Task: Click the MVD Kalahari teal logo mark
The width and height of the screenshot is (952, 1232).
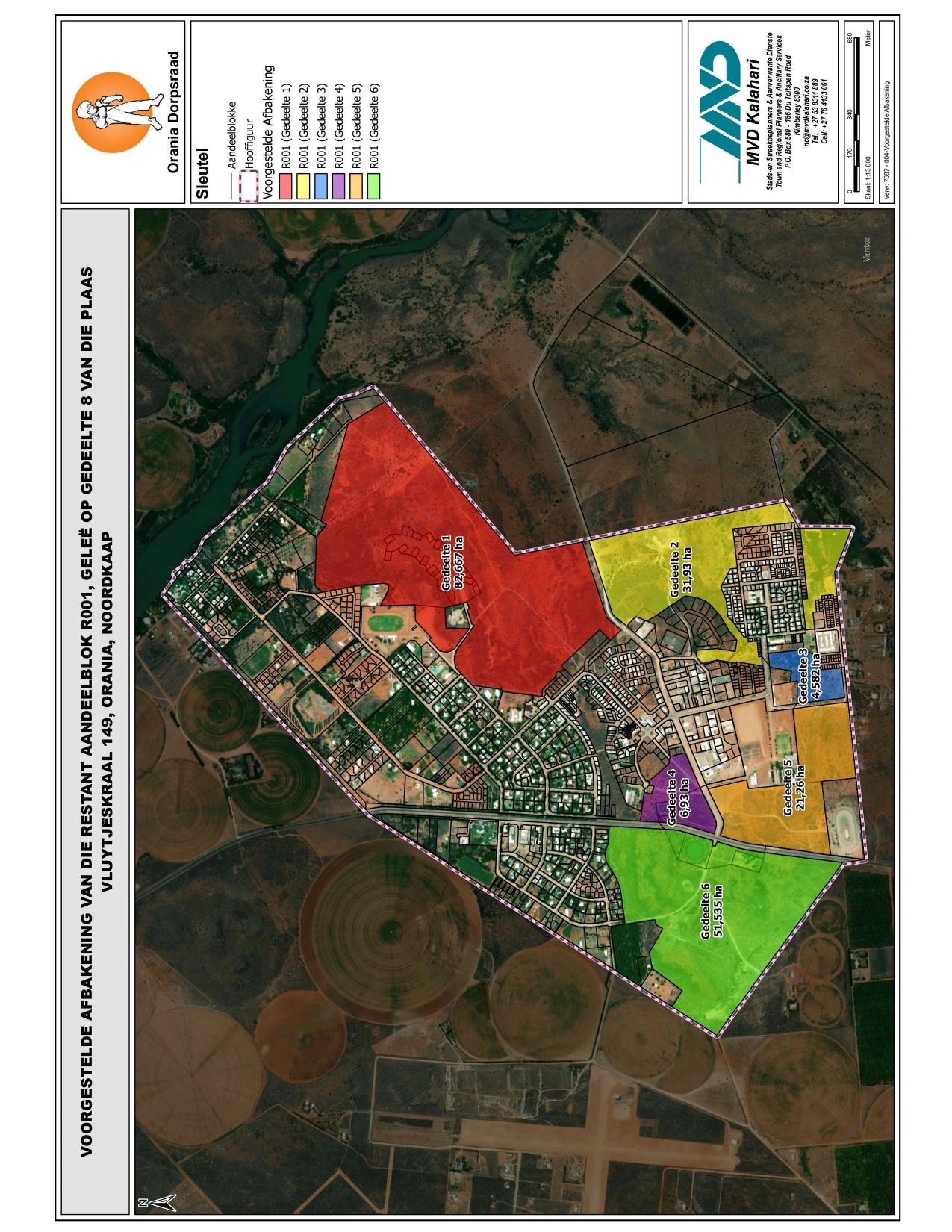Action: pos(720,112)
